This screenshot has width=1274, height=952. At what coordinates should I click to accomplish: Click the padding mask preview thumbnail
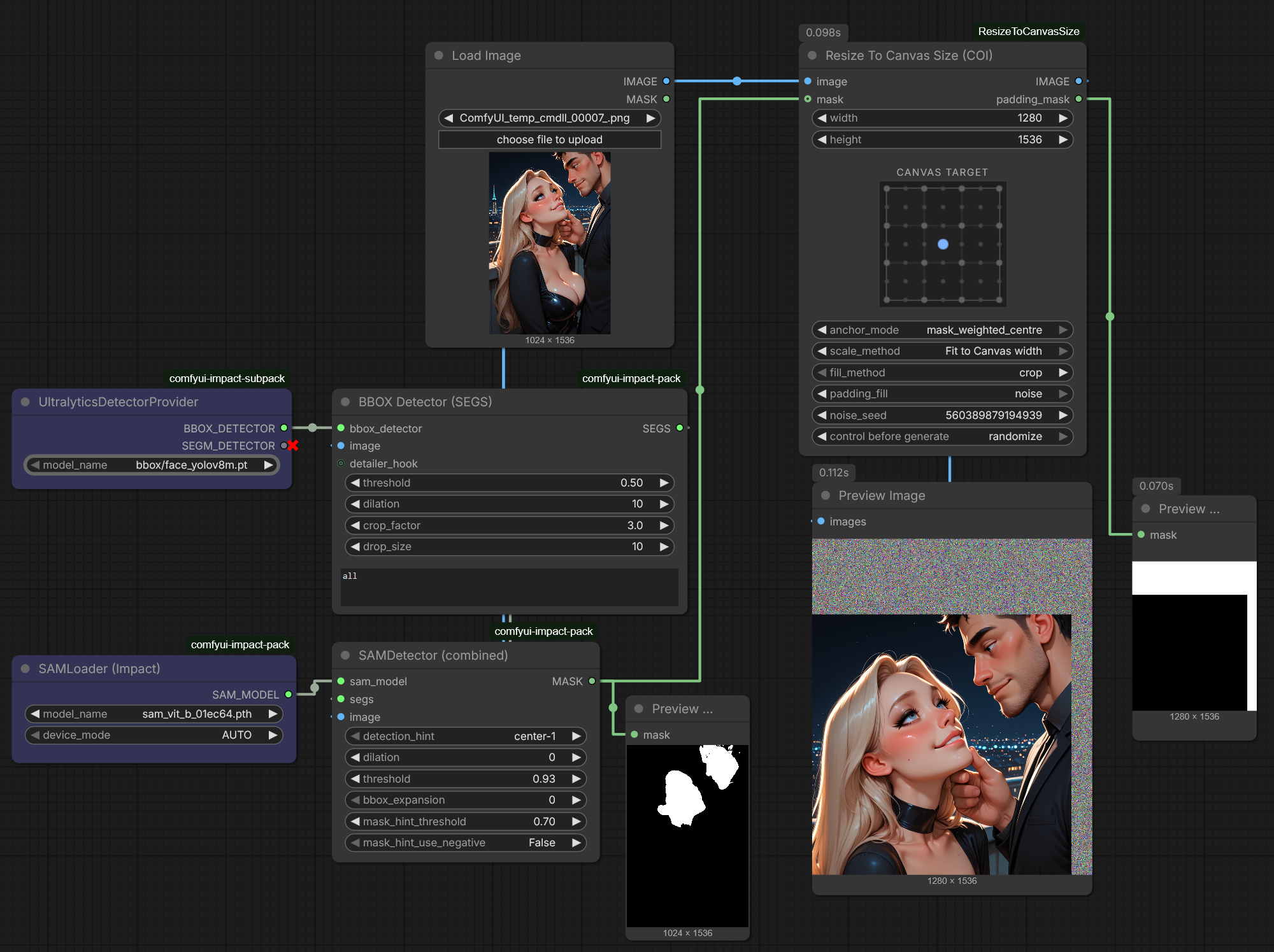click(x=1194, y=636)
